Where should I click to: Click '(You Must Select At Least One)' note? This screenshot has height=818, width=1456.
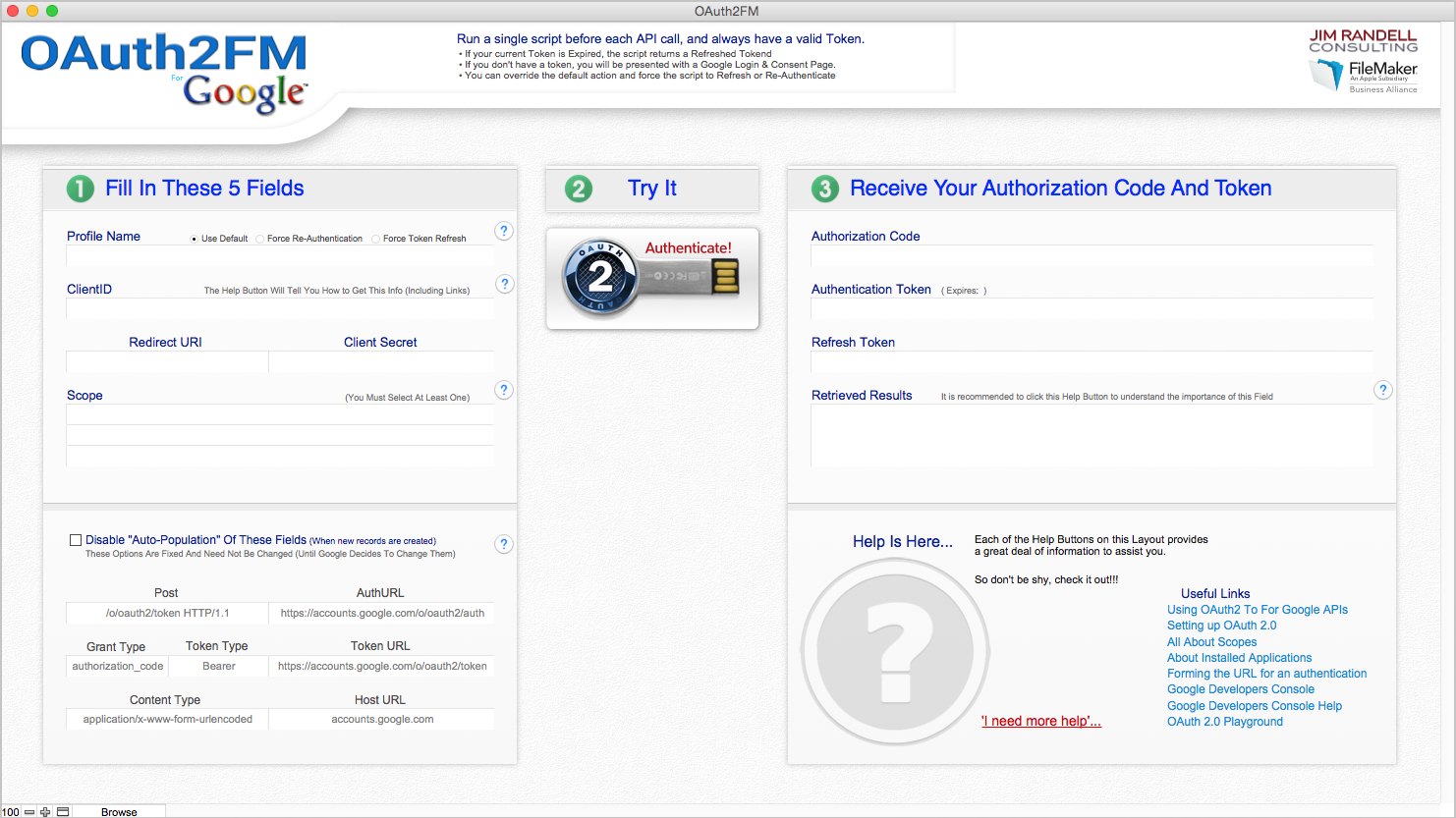click(x=407, y=398)
